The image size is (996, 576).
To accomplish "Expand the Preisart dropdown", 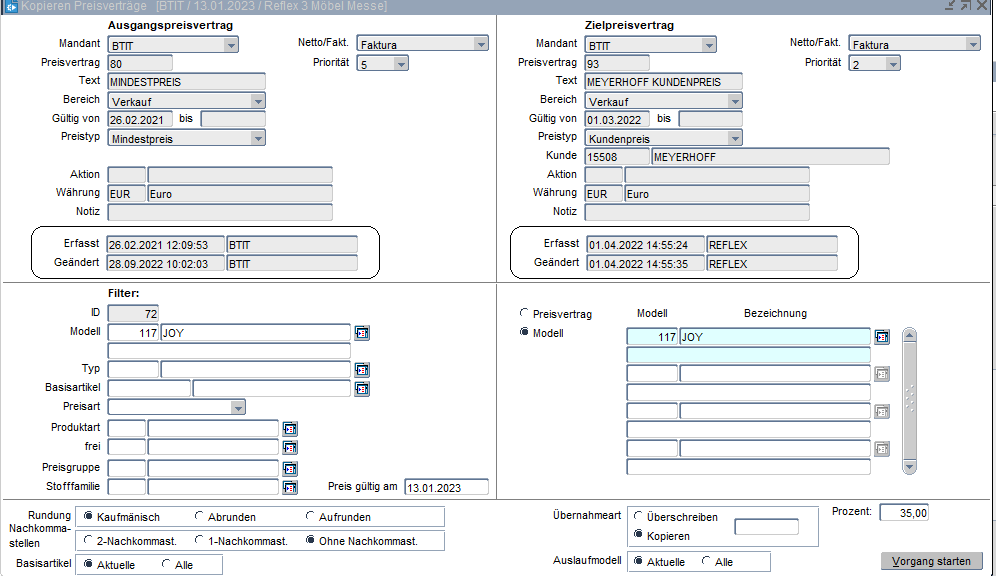I will pos(237,407).
